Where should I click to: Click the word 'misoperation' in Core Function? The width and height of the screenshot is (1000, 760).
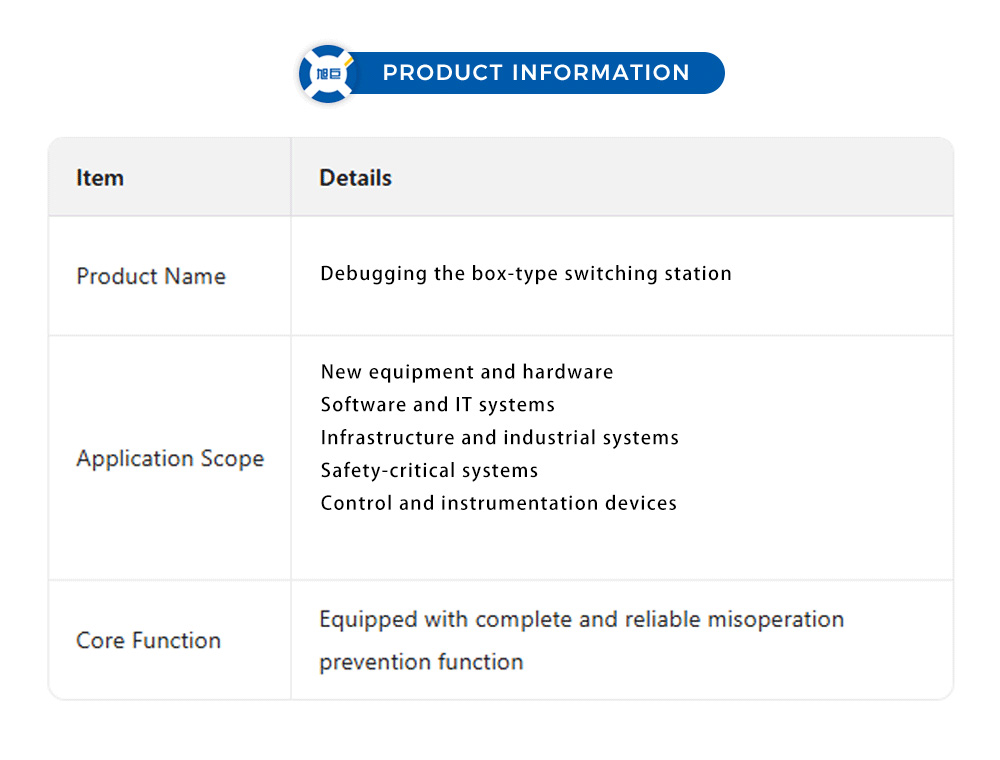click(x=776, y=620)
